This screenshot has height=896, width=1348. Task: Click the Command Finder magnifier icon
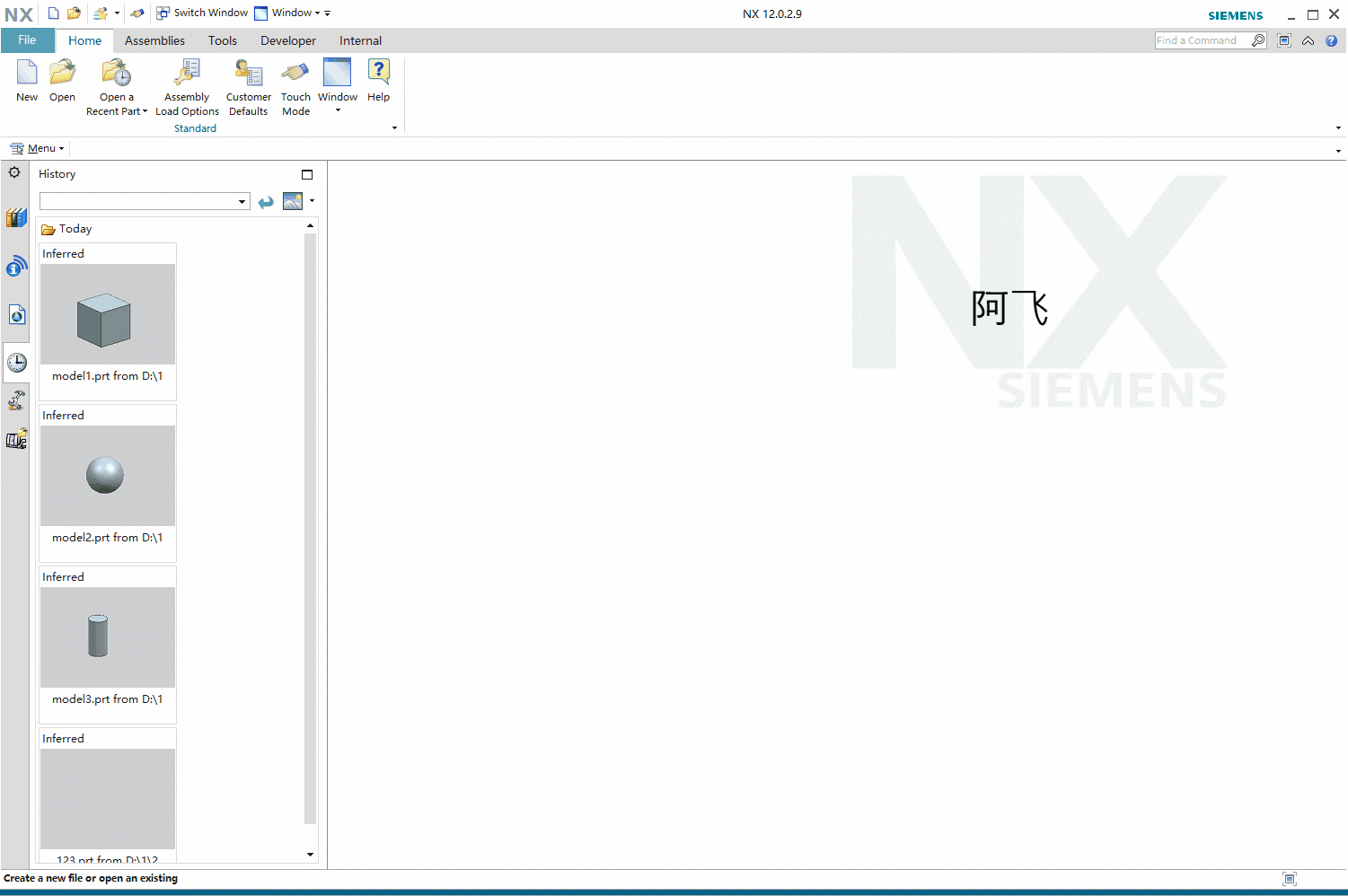click(1258, 40)
